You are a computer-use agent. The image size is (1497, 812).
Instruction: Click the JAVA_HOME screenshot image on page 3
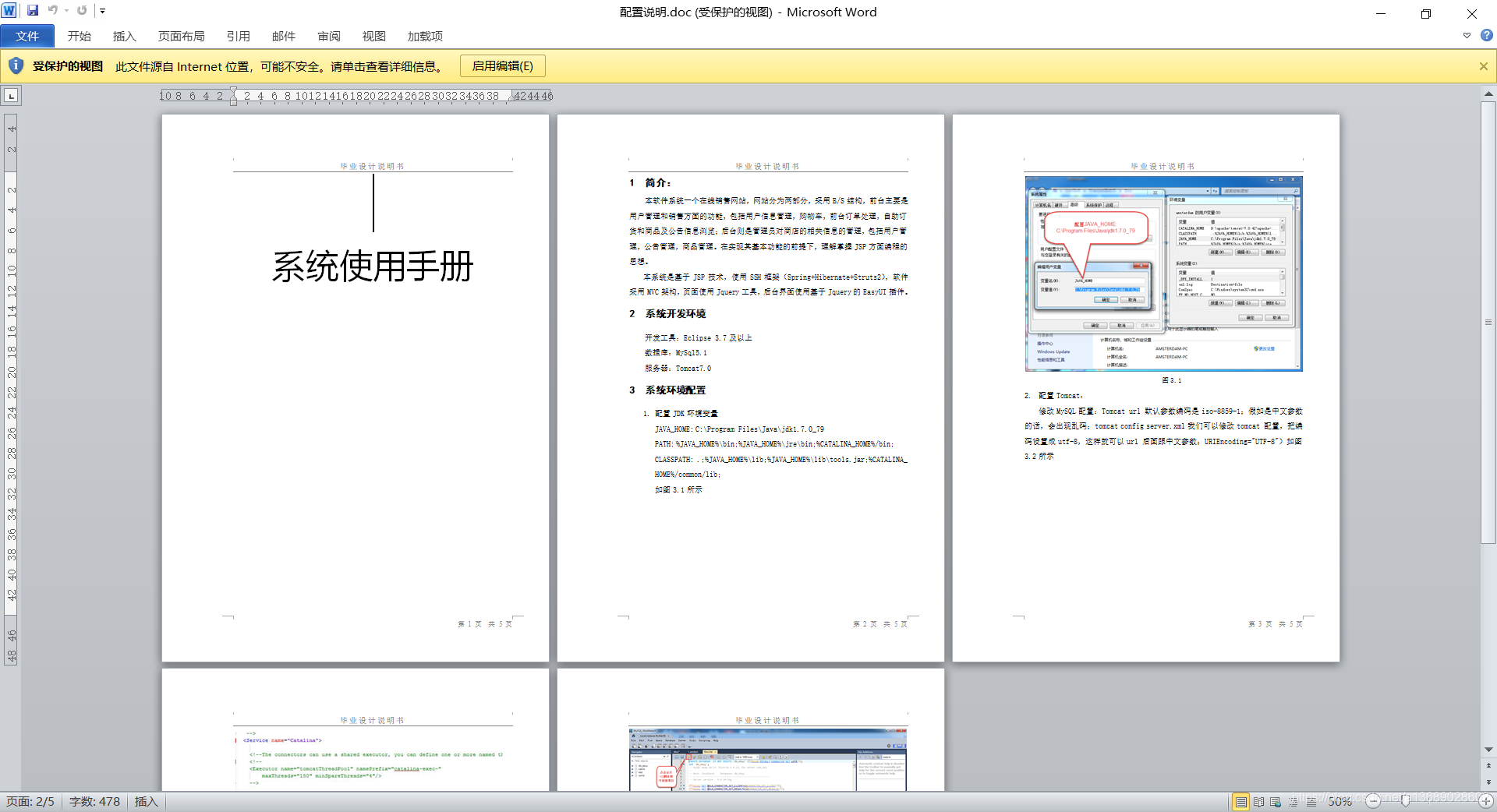click(1163, 274)
